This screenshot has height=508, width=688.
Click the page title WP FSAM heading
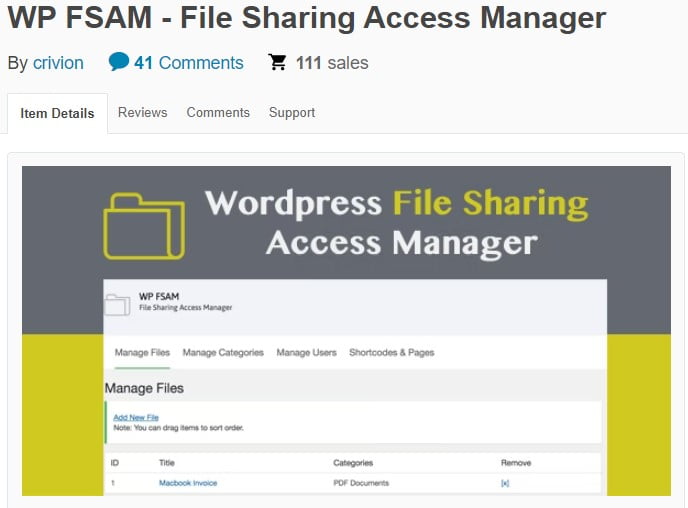pos(307,18)
